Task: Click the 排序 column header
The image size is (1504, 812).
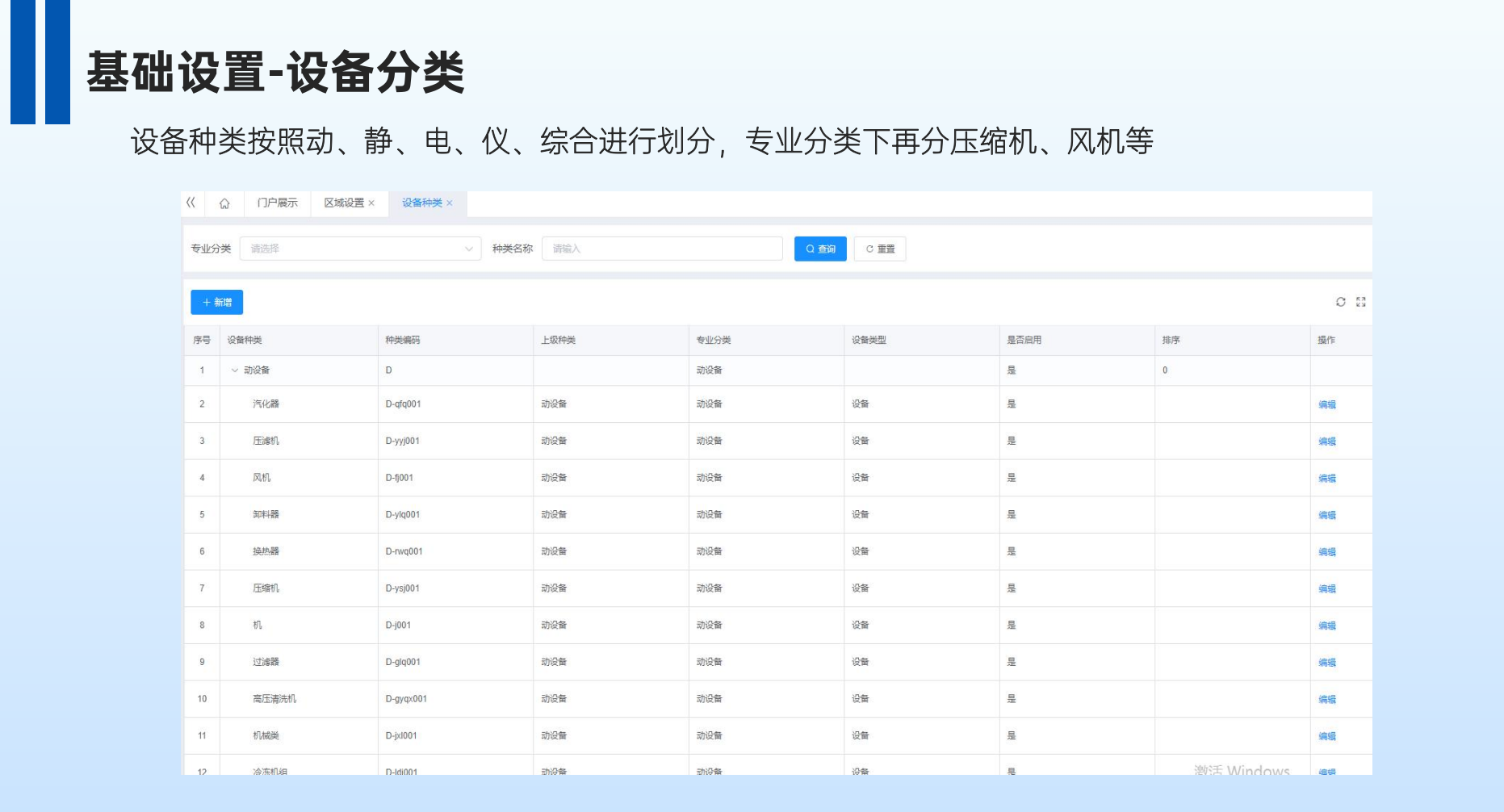Action: tap(1171, 340)
